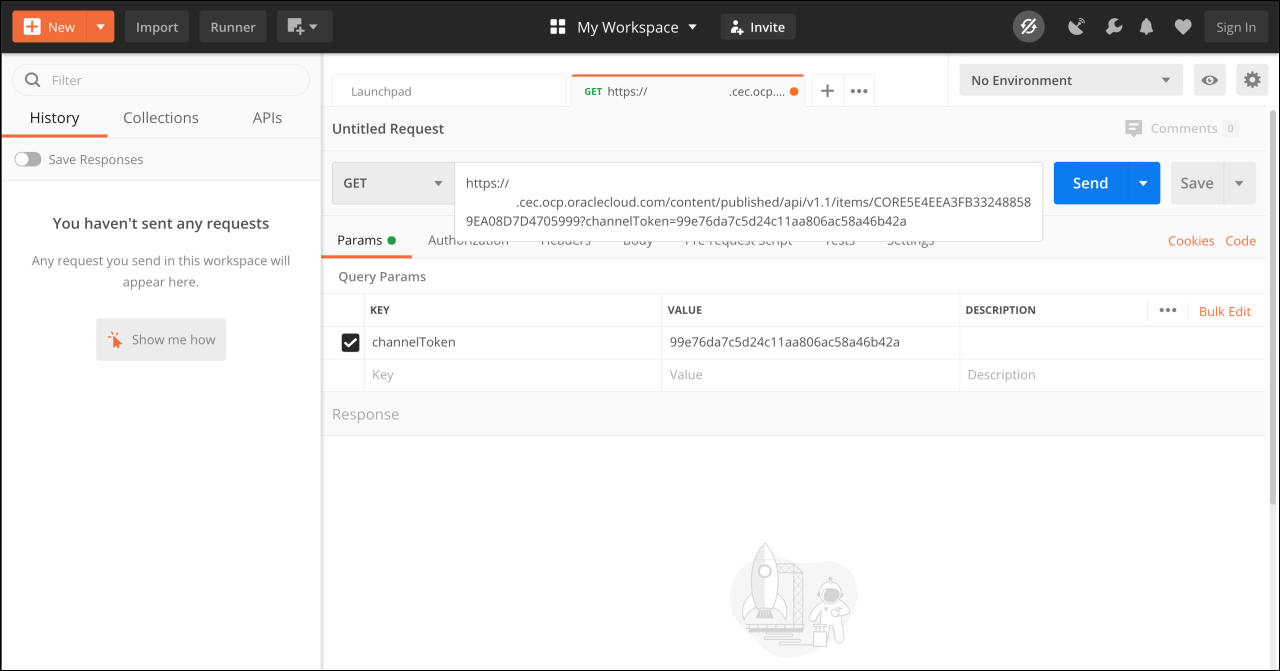Click the empty Value input cell
Viewport: 1280px width, 671px height.
(810, 375)
